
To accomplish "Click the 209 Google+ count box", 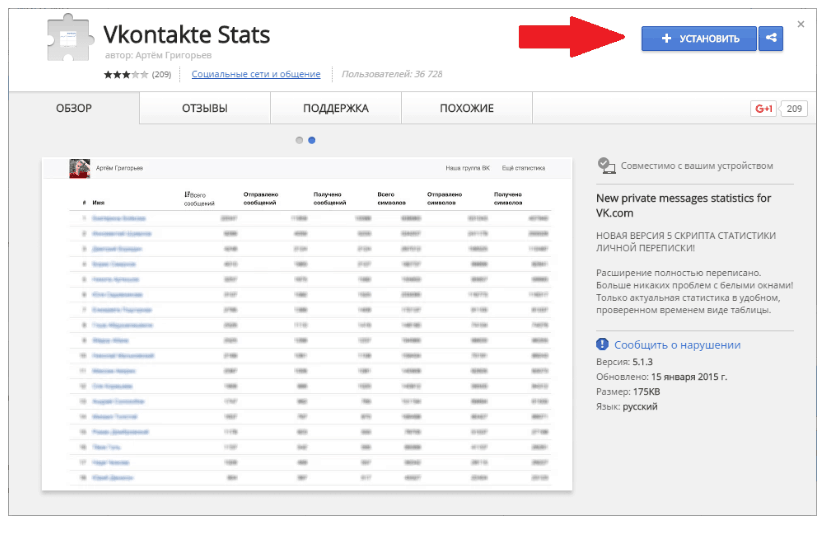I will pos(794,109).
